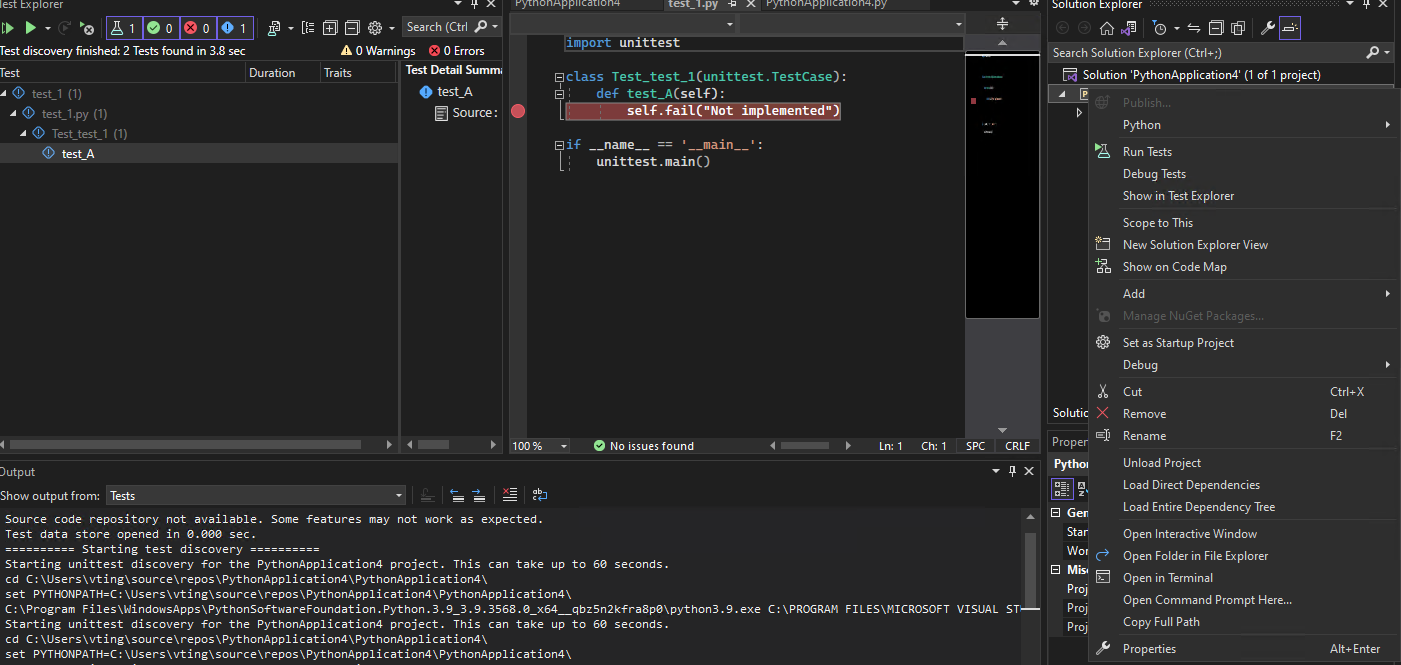Open the Show output from Tests dropdown
1401x665 pixels.
(255, 495)
